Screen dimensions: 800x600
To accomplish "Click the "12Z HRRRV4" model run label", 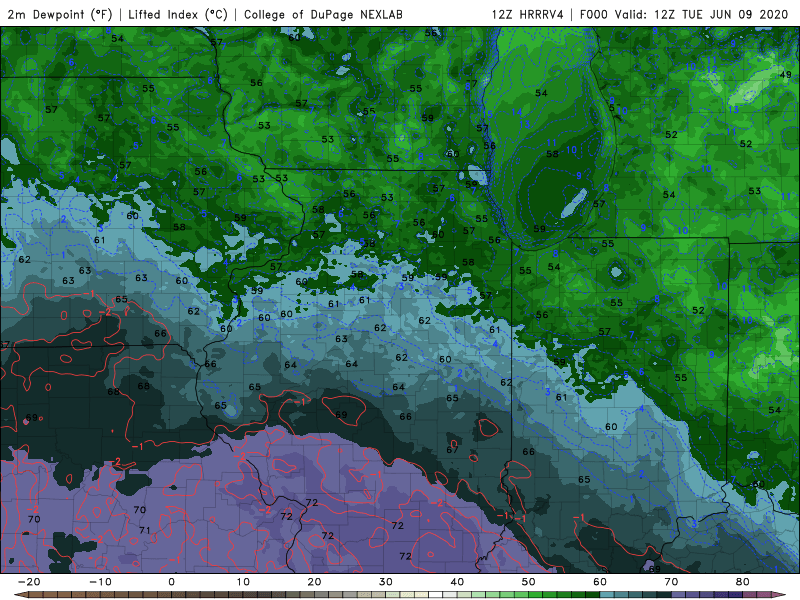I will click(528, 14).
